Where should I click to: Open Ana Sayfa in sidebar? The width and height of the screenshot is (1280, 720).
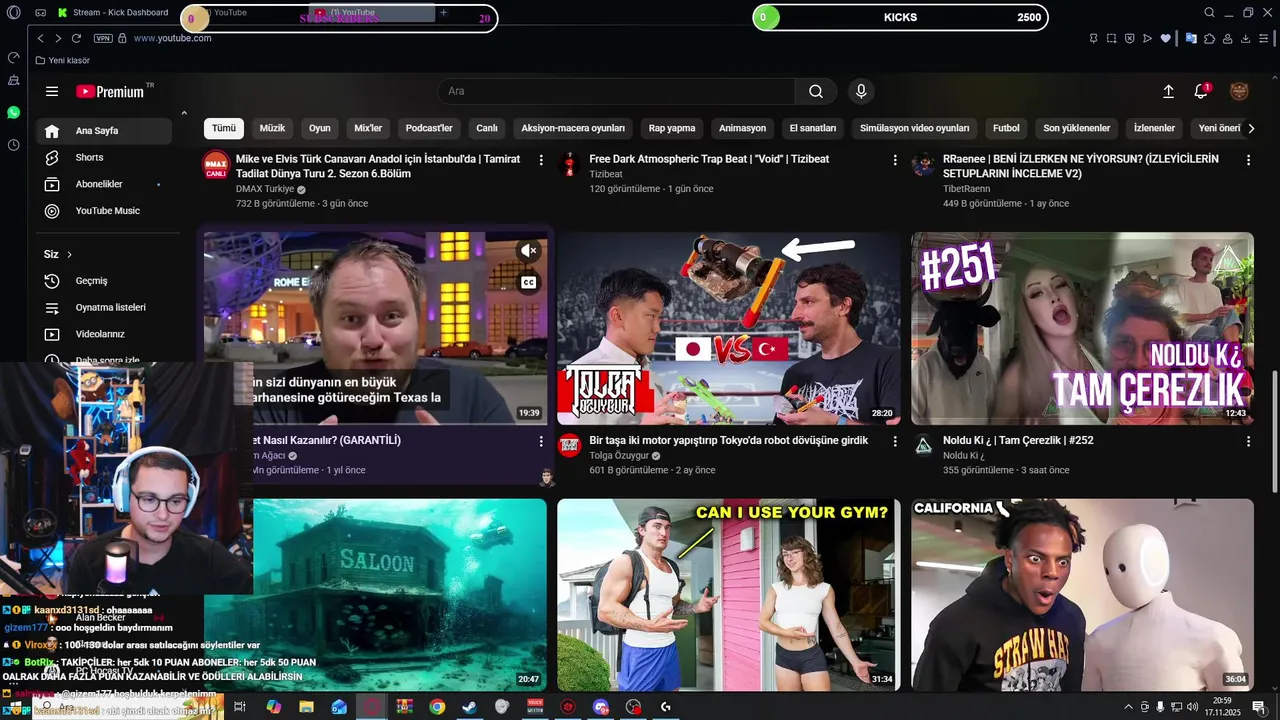[x=105, y=131]
